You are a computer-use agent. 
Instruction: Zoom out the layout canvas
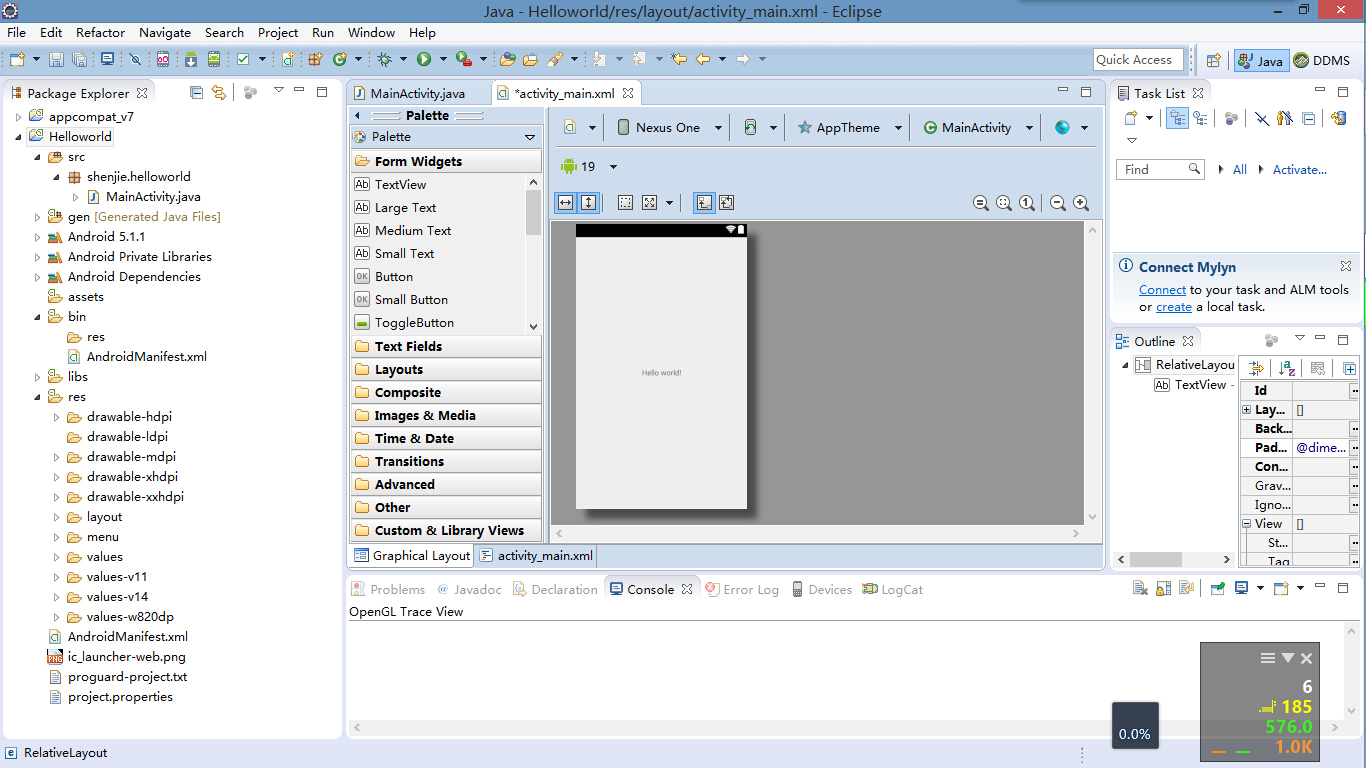point(1058,203)
